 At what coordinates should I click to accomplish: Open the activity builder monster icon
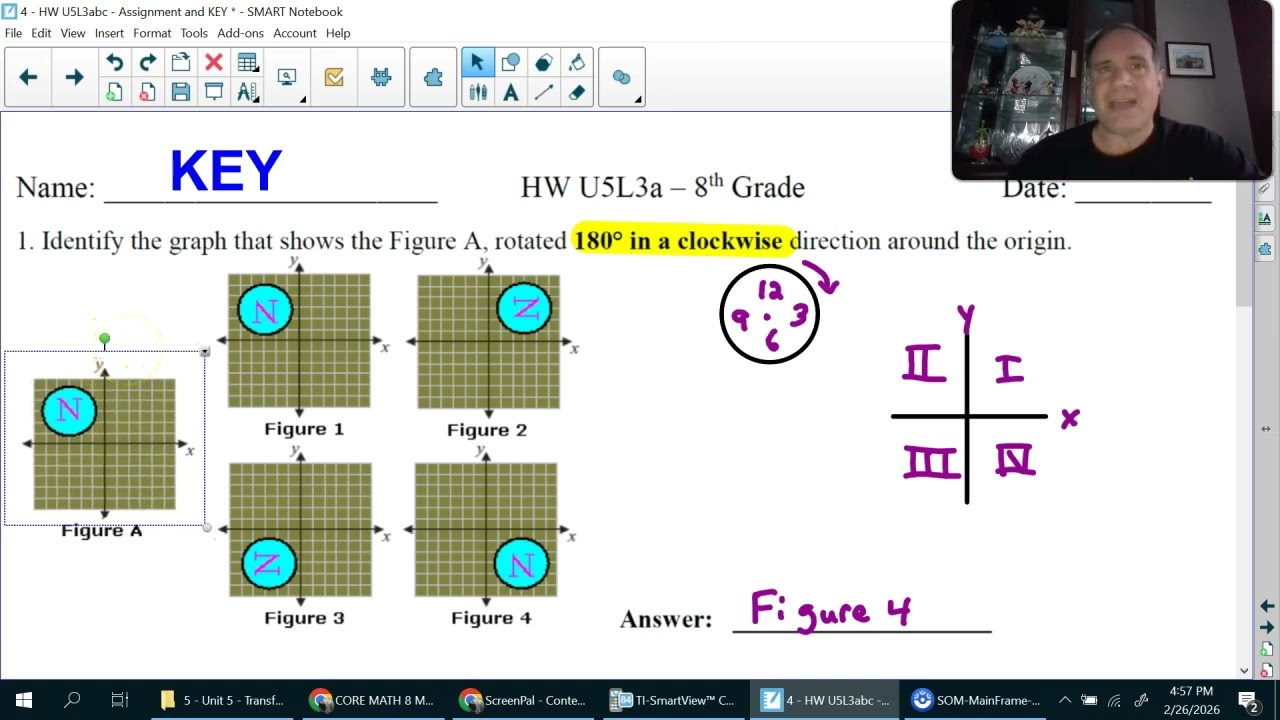coord(381,77)
